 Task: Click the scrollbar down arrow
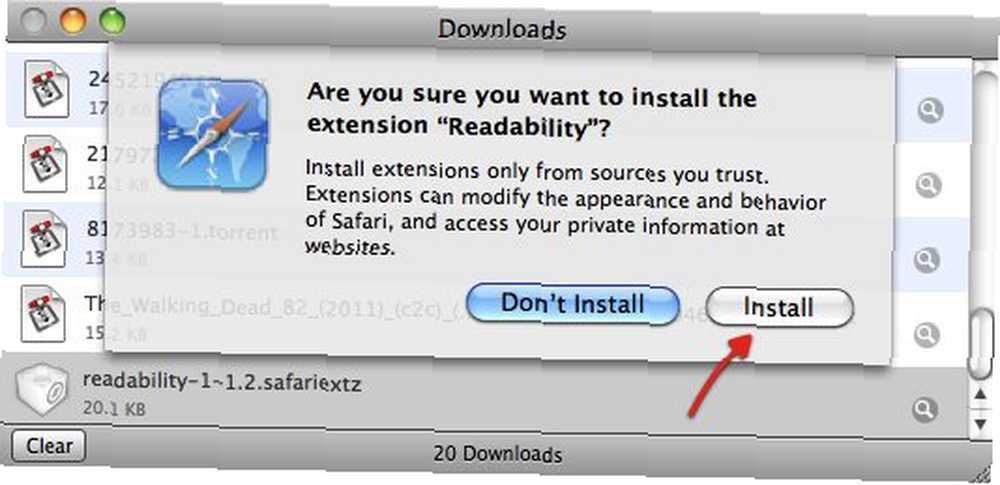[x=981, y=423]
